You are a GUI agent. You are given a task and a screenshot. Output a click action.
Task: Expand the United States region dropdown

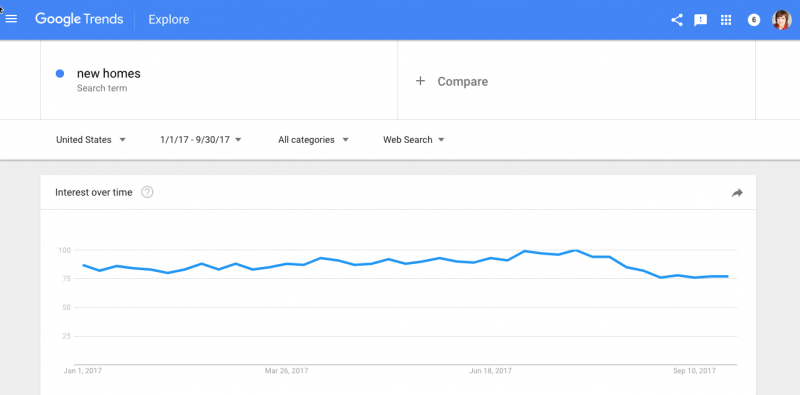coord(91,140)
